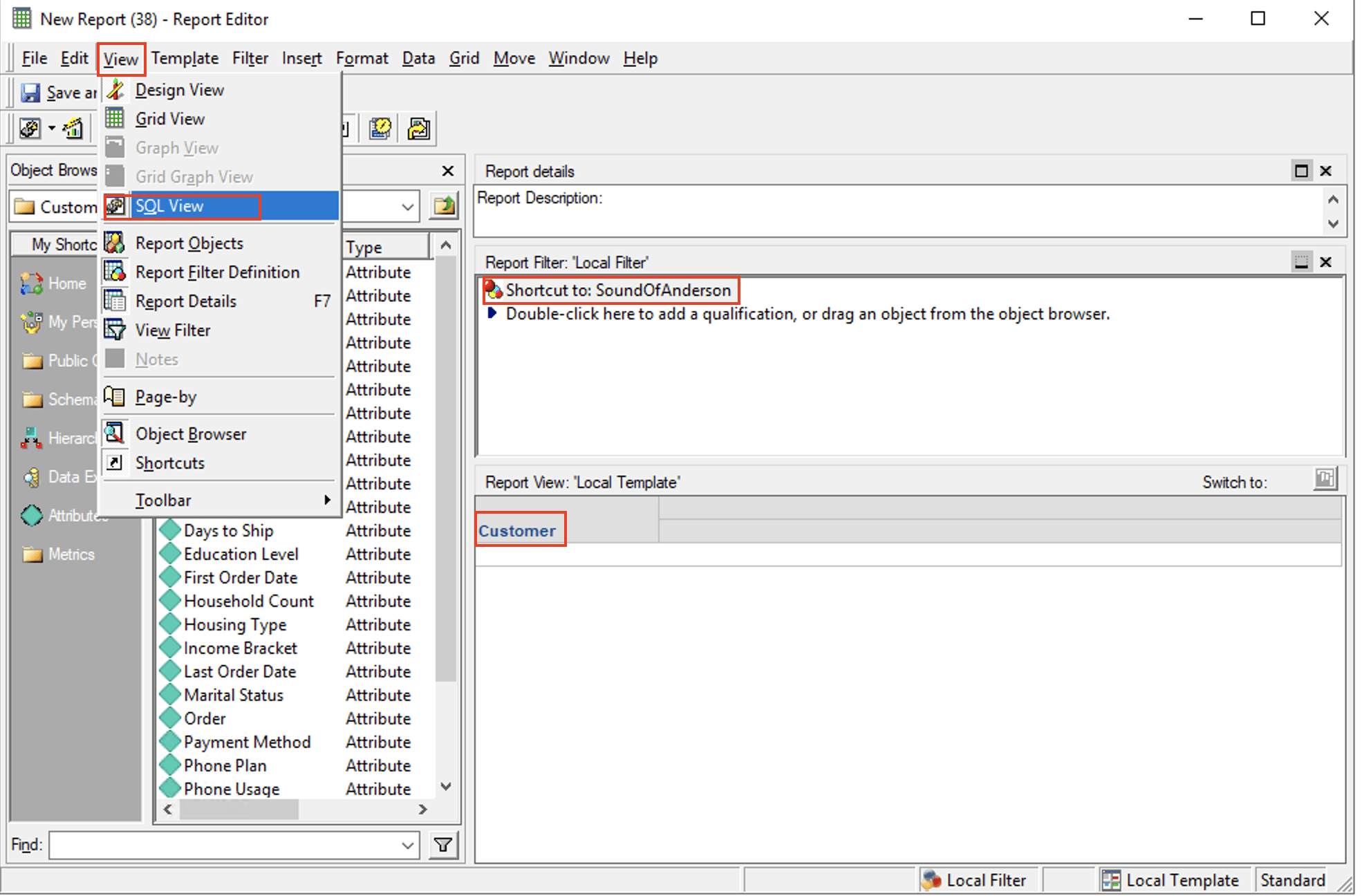Image resolution: width=1362 pixels, height=896 pixels.
Task: Click the filter funnel icon beside Find
Action: click(443, 845)
